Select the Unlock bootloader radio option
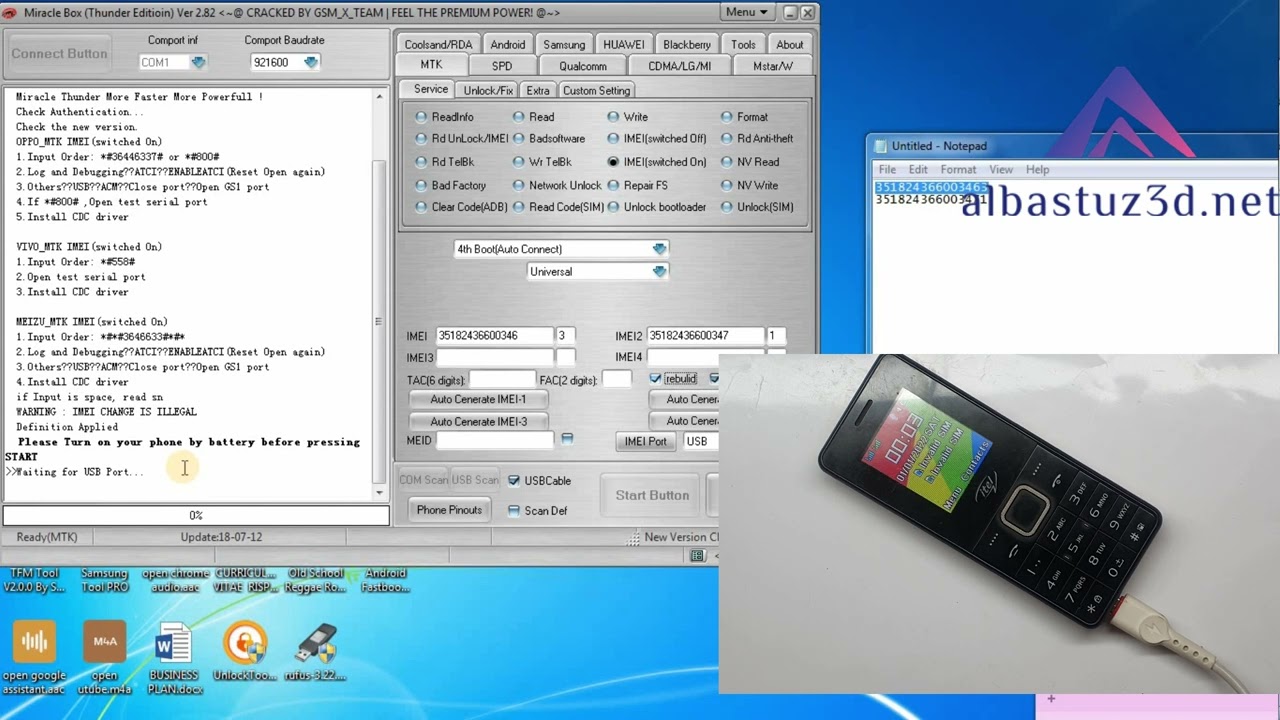This screenshot has width=1280, height=720. click(x=613, y=207)
